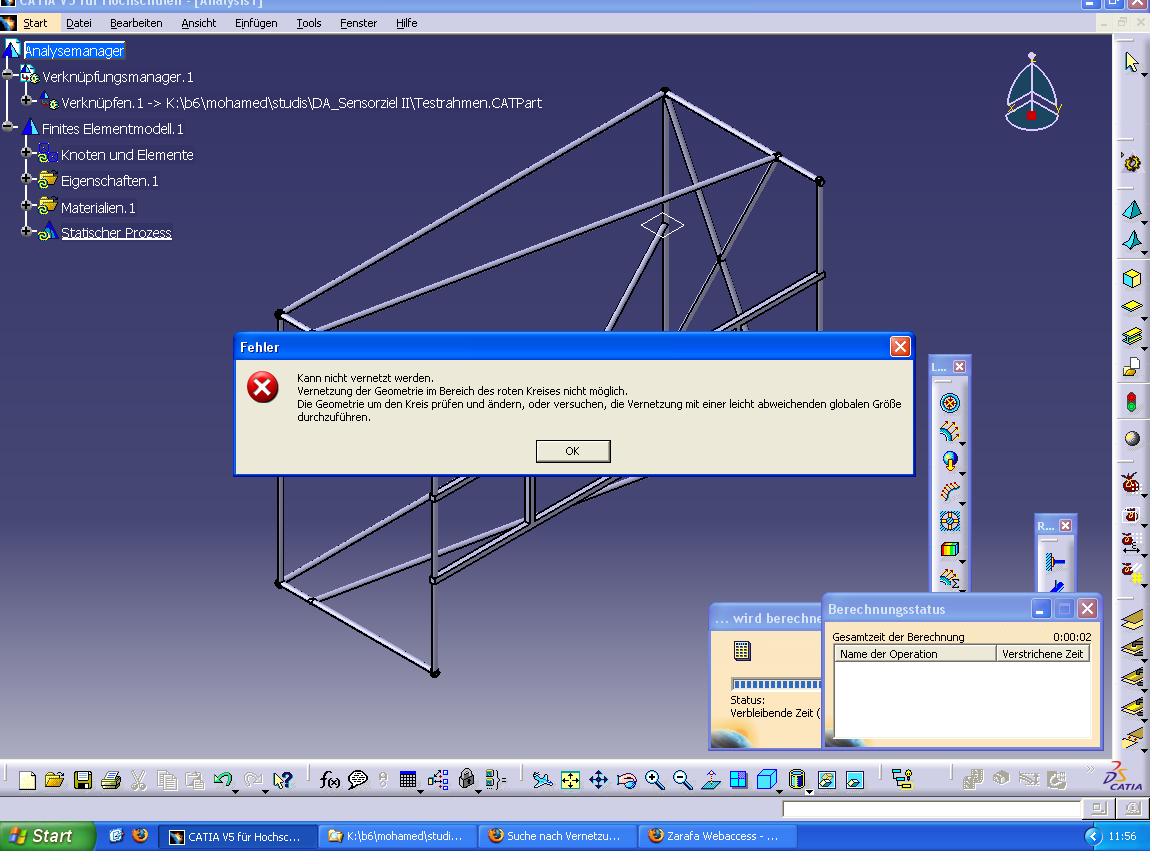Open the Bearbeiten menu
Image resolution: width=1152 pixels, height=864 pixels.
pyautogui.click(x=136, y=23)
